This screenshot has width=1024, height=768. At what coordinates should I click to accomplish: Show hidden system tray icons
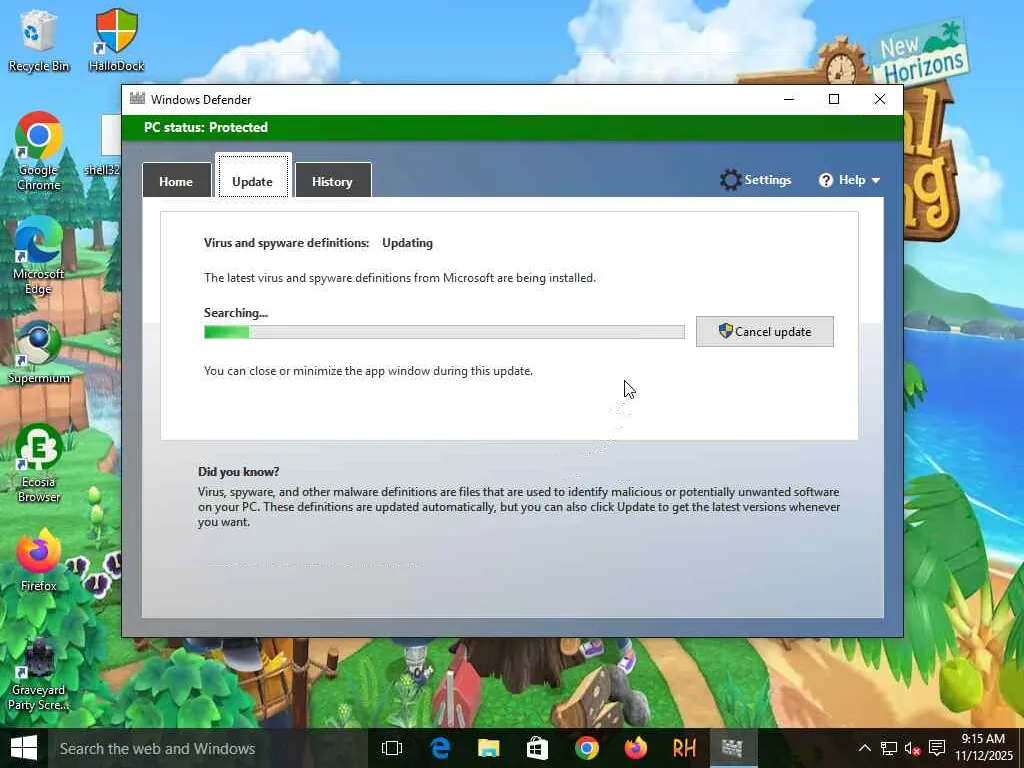(865, 748)
